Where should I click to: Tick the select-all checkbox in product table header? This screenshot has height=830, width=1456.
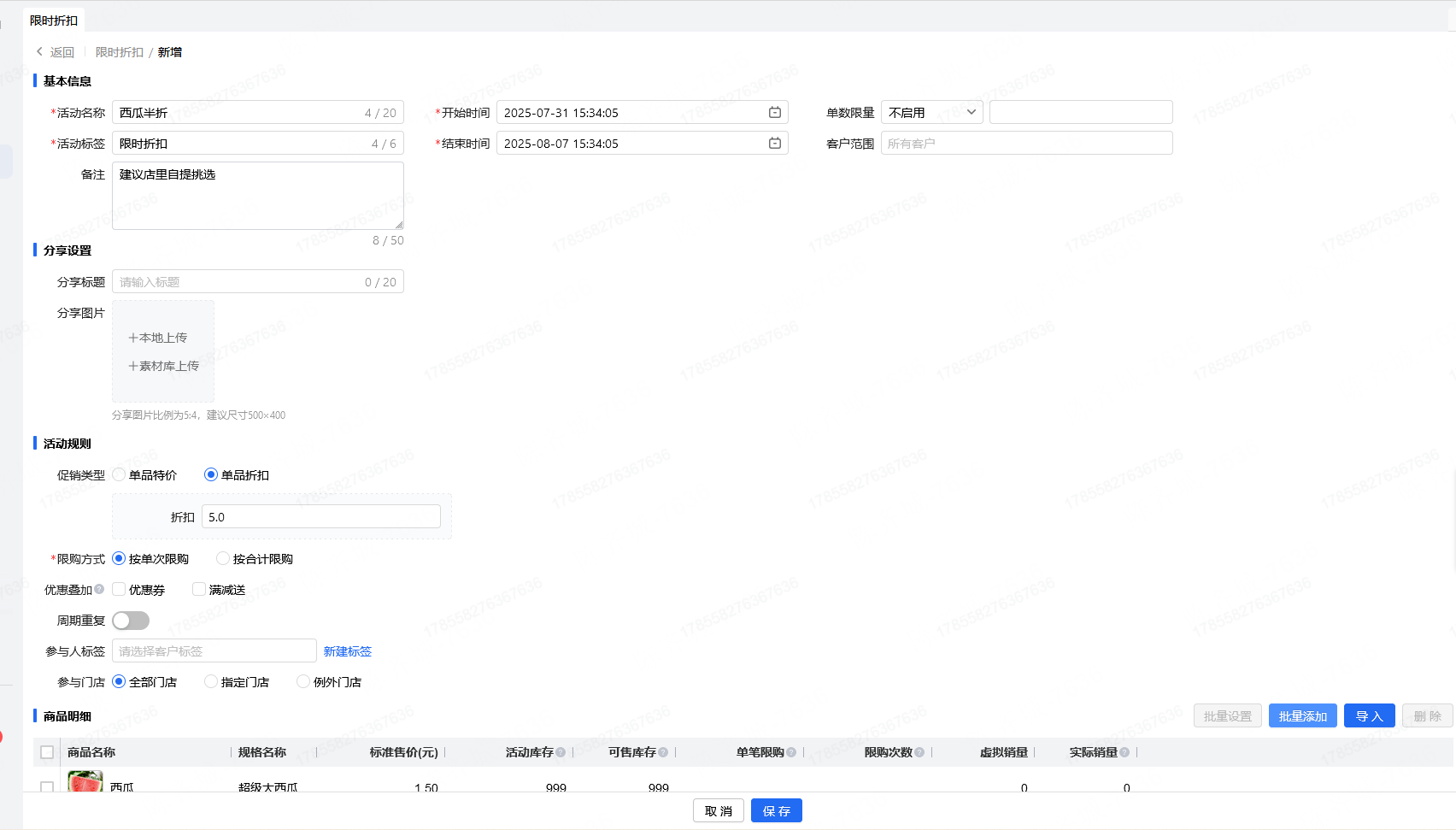pos(47,752)
